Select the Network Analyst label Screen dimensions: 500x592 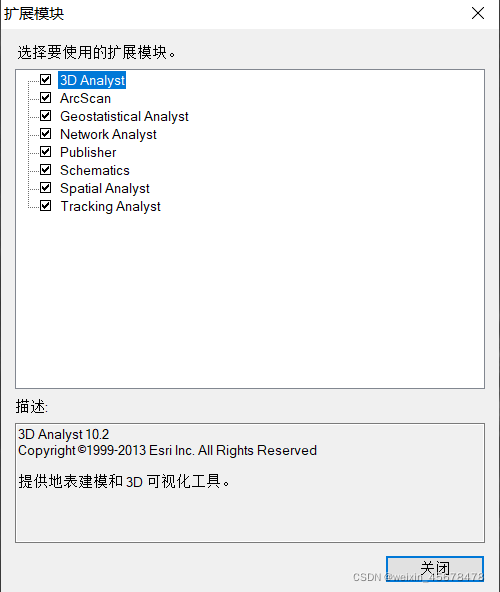click(108, 134)
